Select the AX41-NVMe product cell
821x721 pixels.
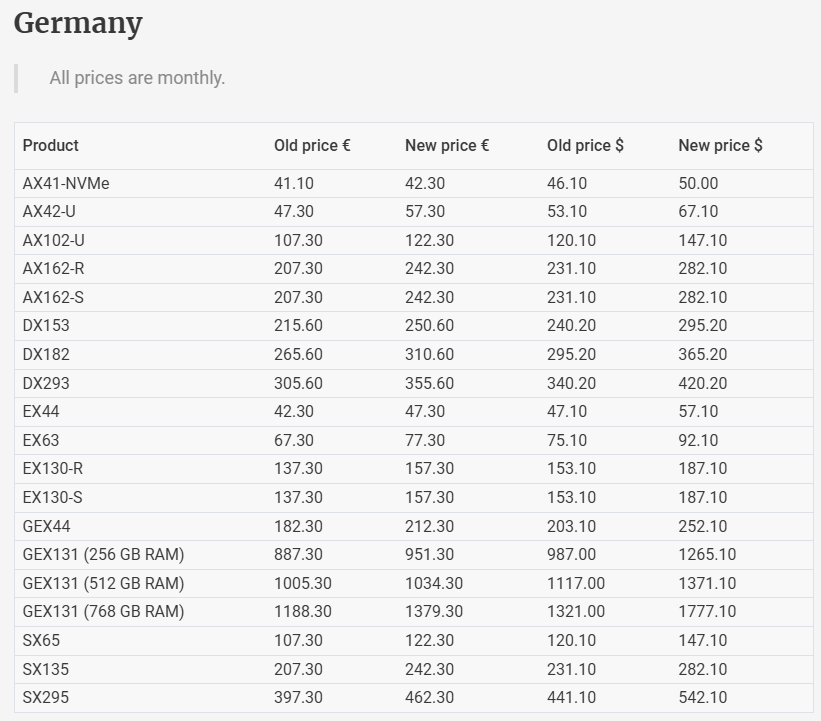pos(66,184)
